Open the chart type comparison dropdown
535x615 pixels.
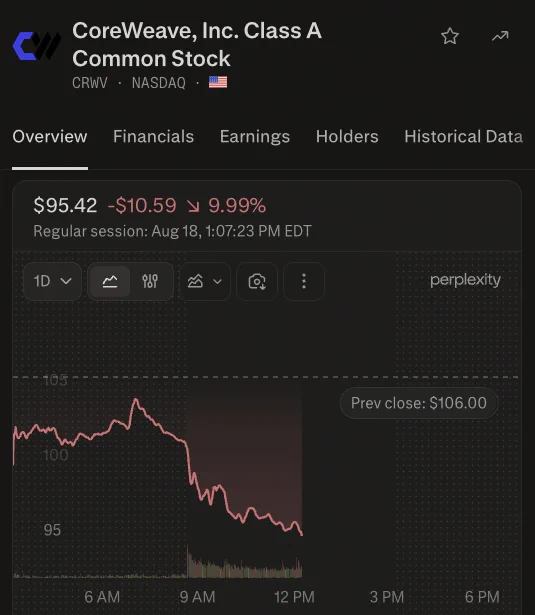tap(205, 281)
